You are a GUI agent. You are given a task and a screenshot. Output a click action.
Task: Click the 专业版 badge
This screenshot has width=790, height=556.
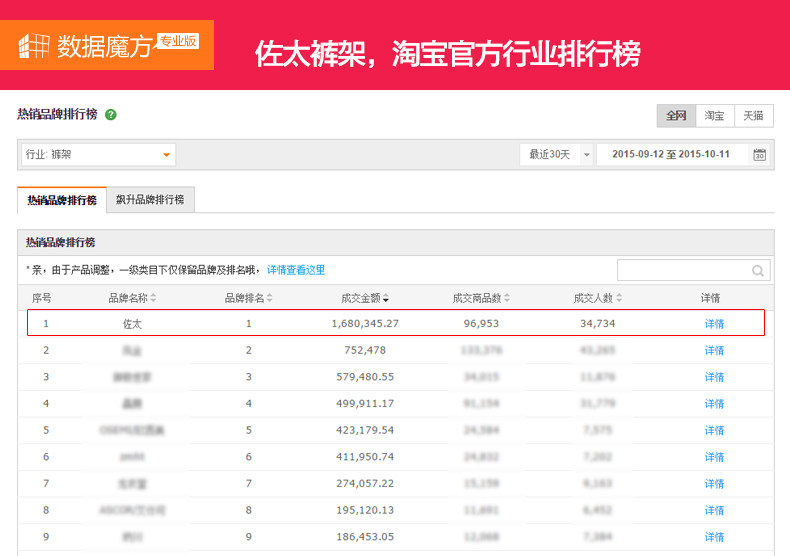tap(178, 41)
